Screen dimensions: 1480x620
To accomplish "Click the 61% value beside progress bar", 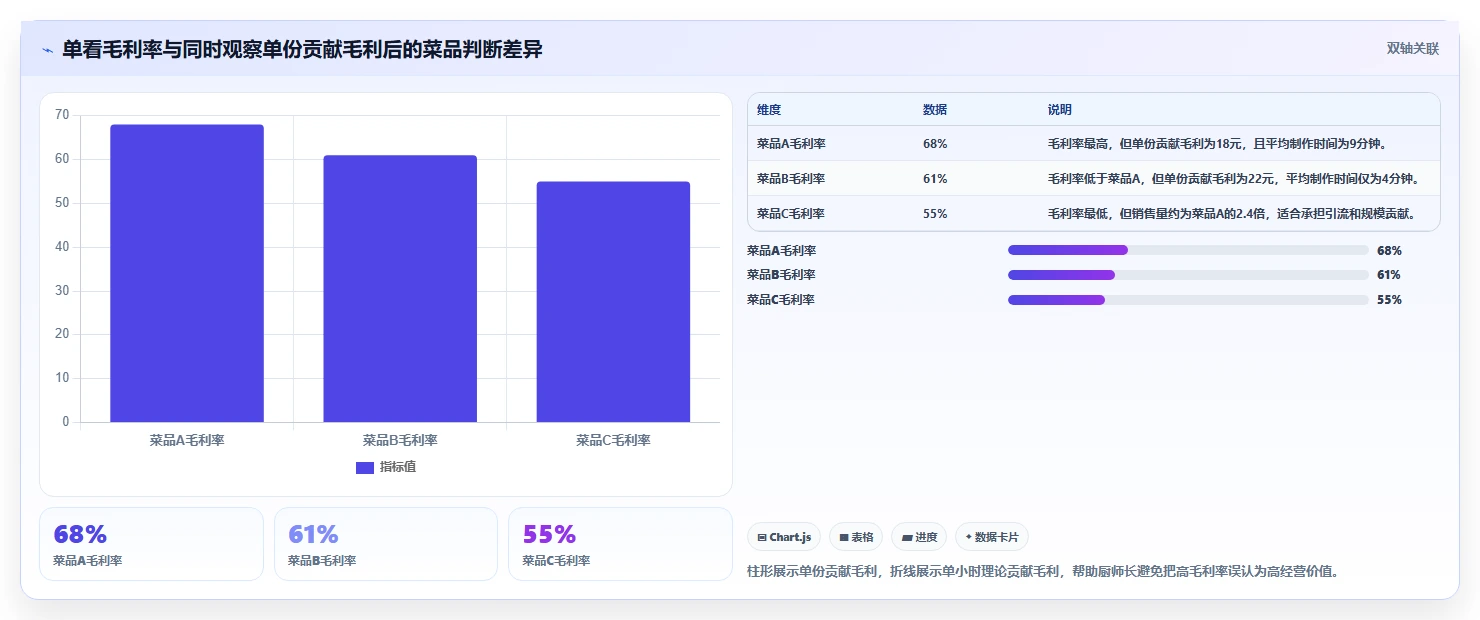I will pos(1389,275).
